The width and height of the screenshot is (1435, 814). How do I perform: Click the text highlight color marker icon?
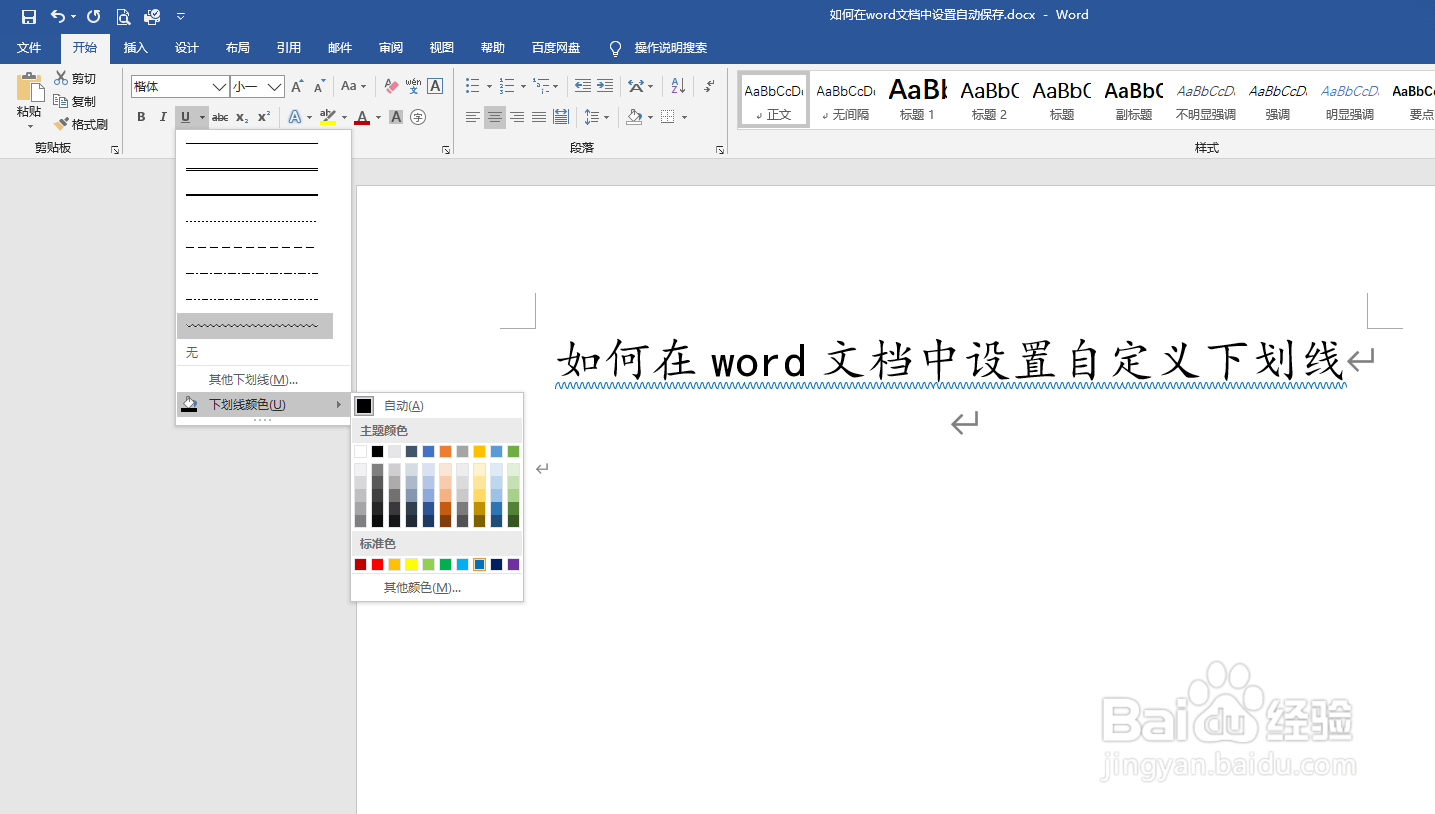(328, 117)
